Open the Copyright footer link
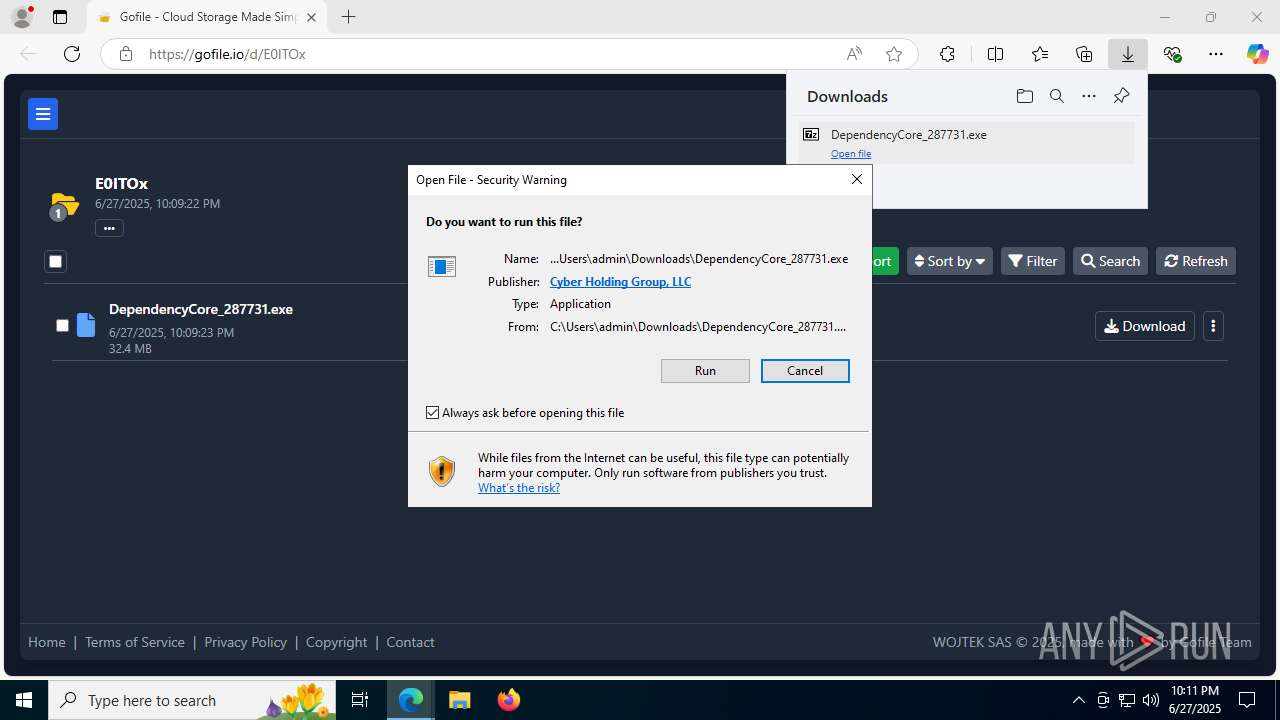 tap(336, 642)
